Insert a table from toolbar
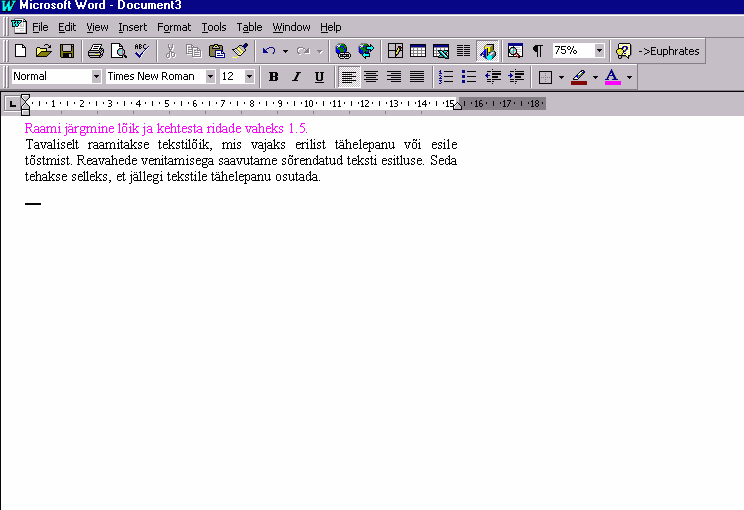This screenshot has width=744, height=510. [x=417, y=51]
